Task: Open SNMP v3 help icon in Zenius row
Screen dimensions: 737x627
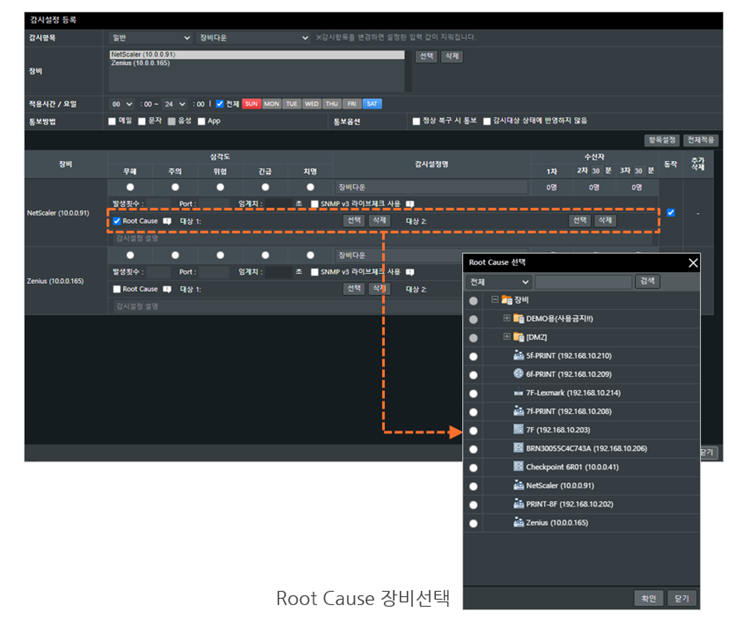Action: tap(410, 272)
